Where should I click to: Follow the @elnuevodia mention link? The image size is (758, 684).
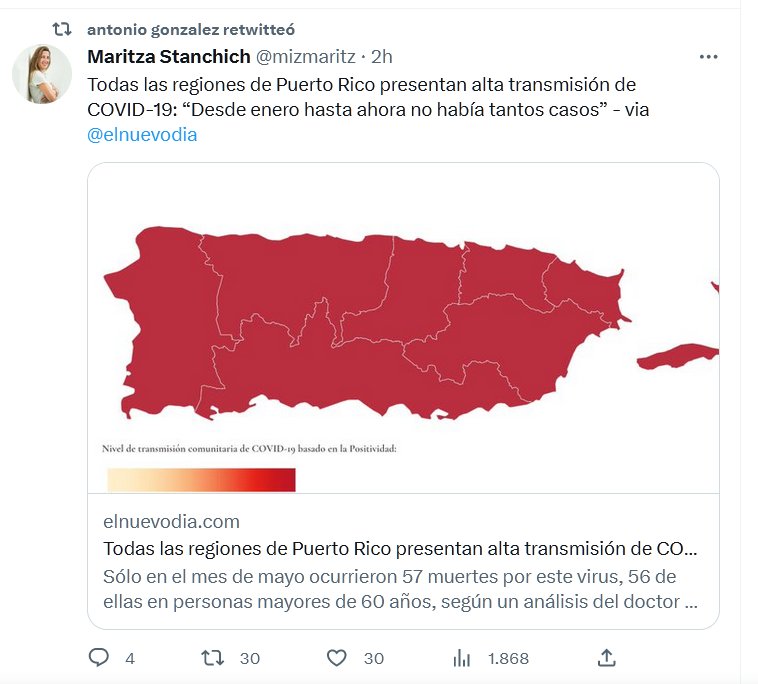[x=142, y=135]
